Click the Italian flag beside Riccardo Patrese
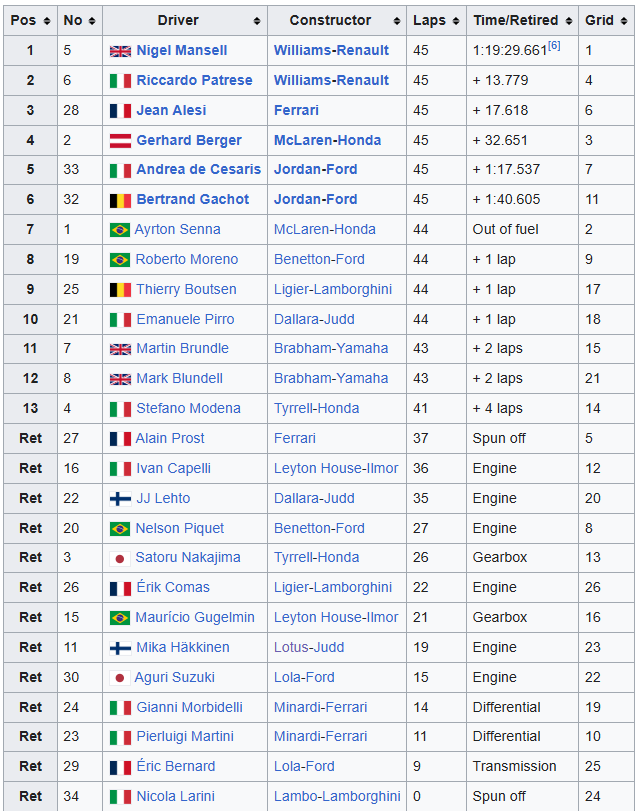This screenshot has height=811, width=635. (x=120, y=81)
